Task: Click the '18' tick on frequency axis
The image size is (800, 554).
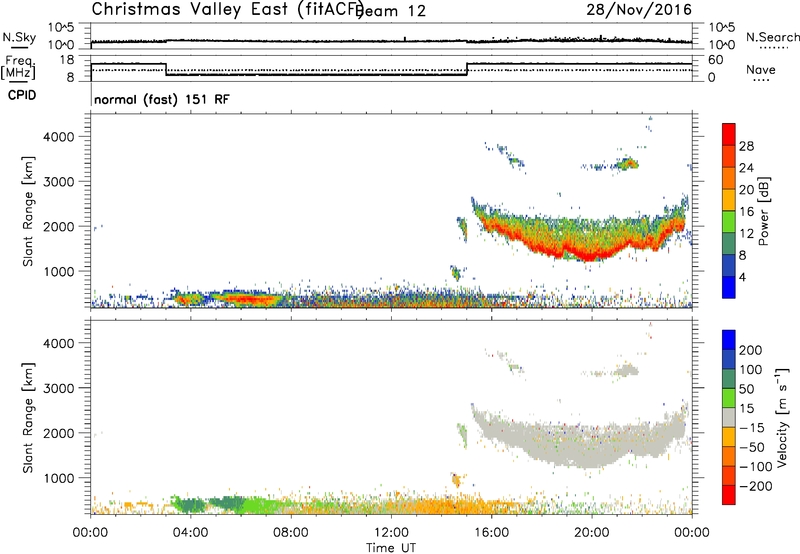Action: pos(68,60)
